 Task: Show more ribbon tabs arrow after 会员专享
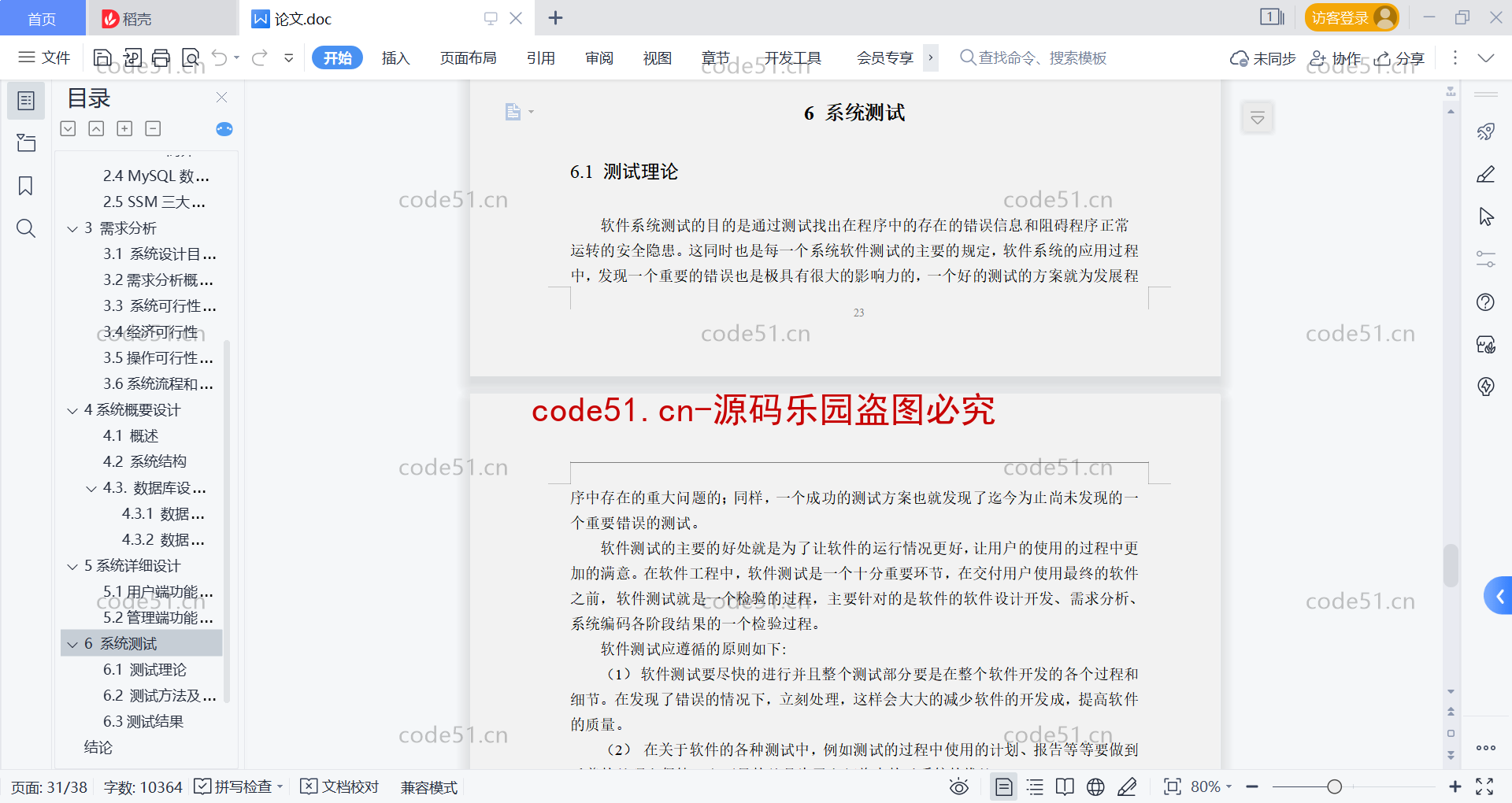pyautogui.click(x=931, y=57)
